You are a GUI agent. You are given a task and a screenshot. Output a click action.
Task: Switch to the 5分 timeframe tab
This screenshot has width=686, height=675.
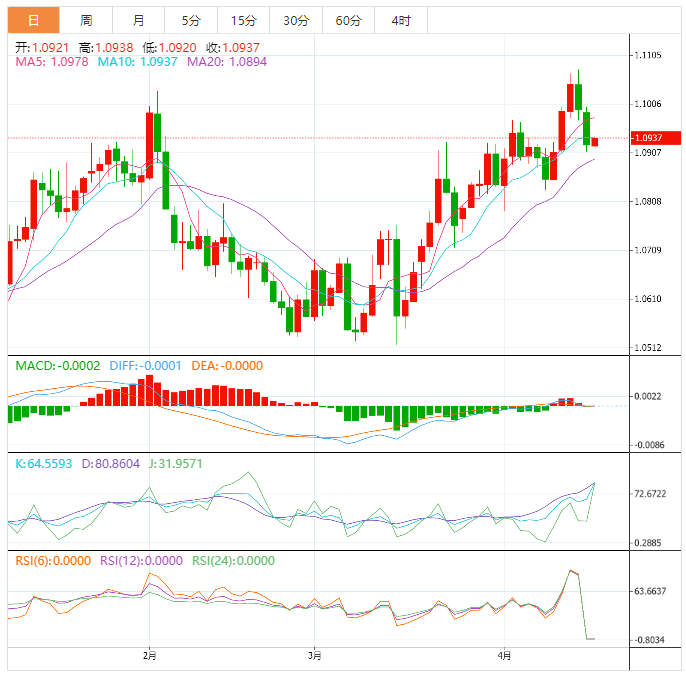click(x=190, y=20)
